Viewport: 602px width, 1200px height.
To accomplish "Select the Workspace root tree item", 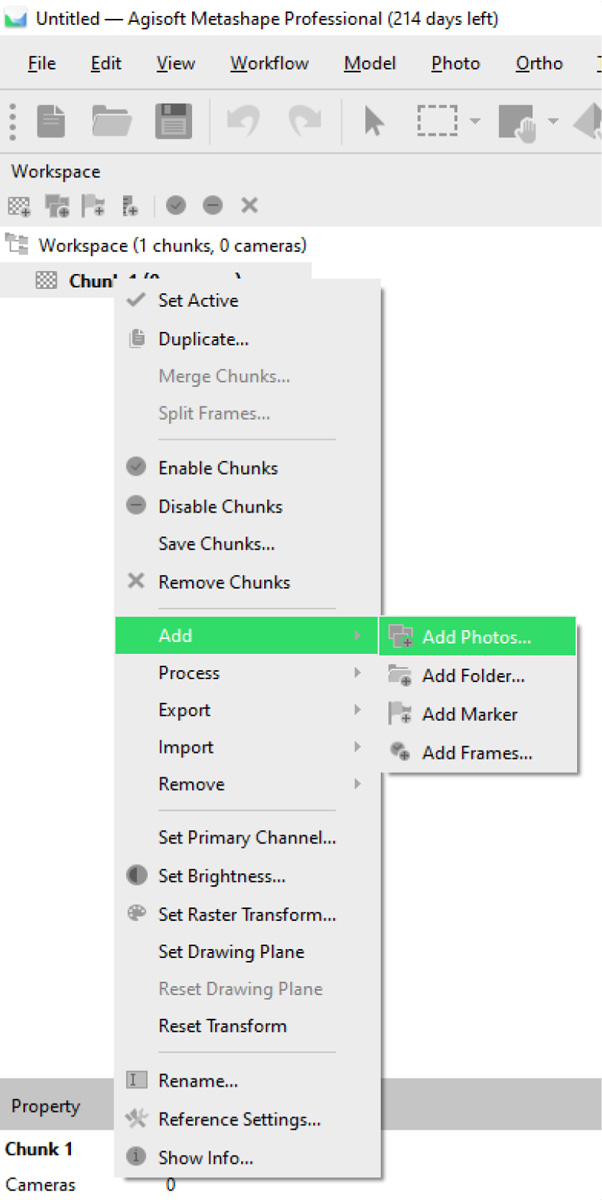I will 172,245.
